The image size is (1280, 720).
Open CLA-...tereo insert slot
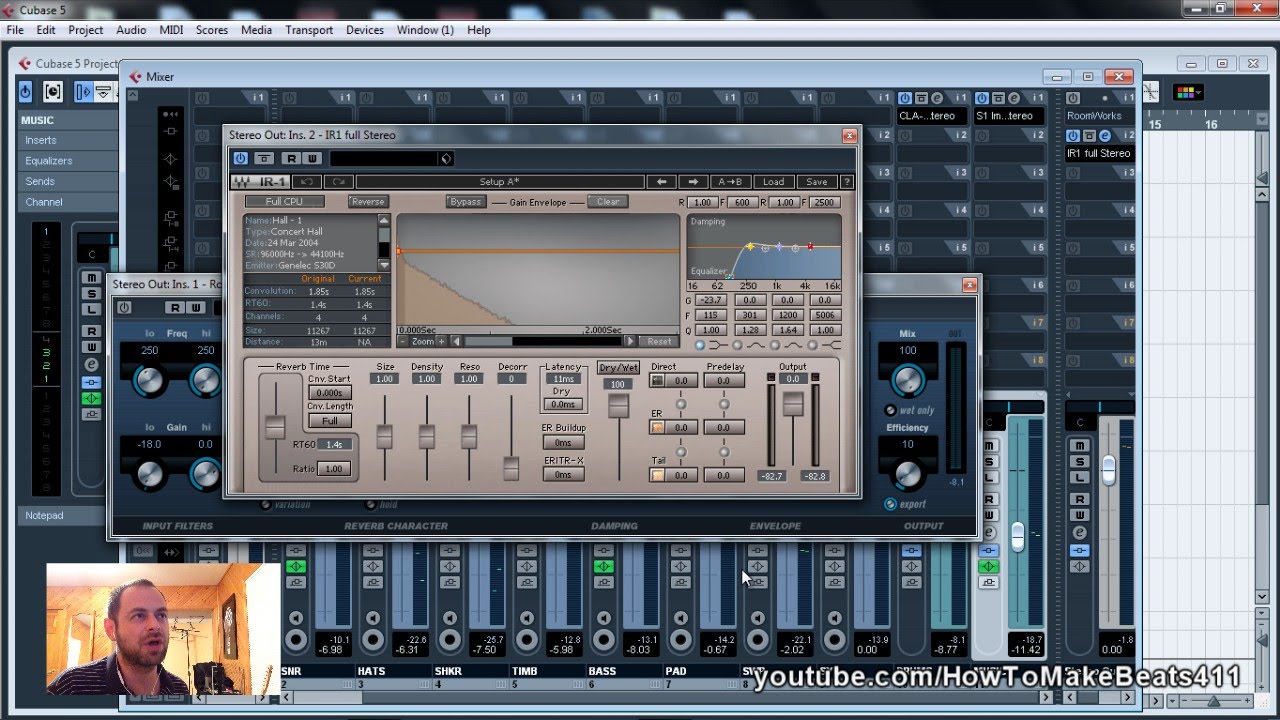933,116
